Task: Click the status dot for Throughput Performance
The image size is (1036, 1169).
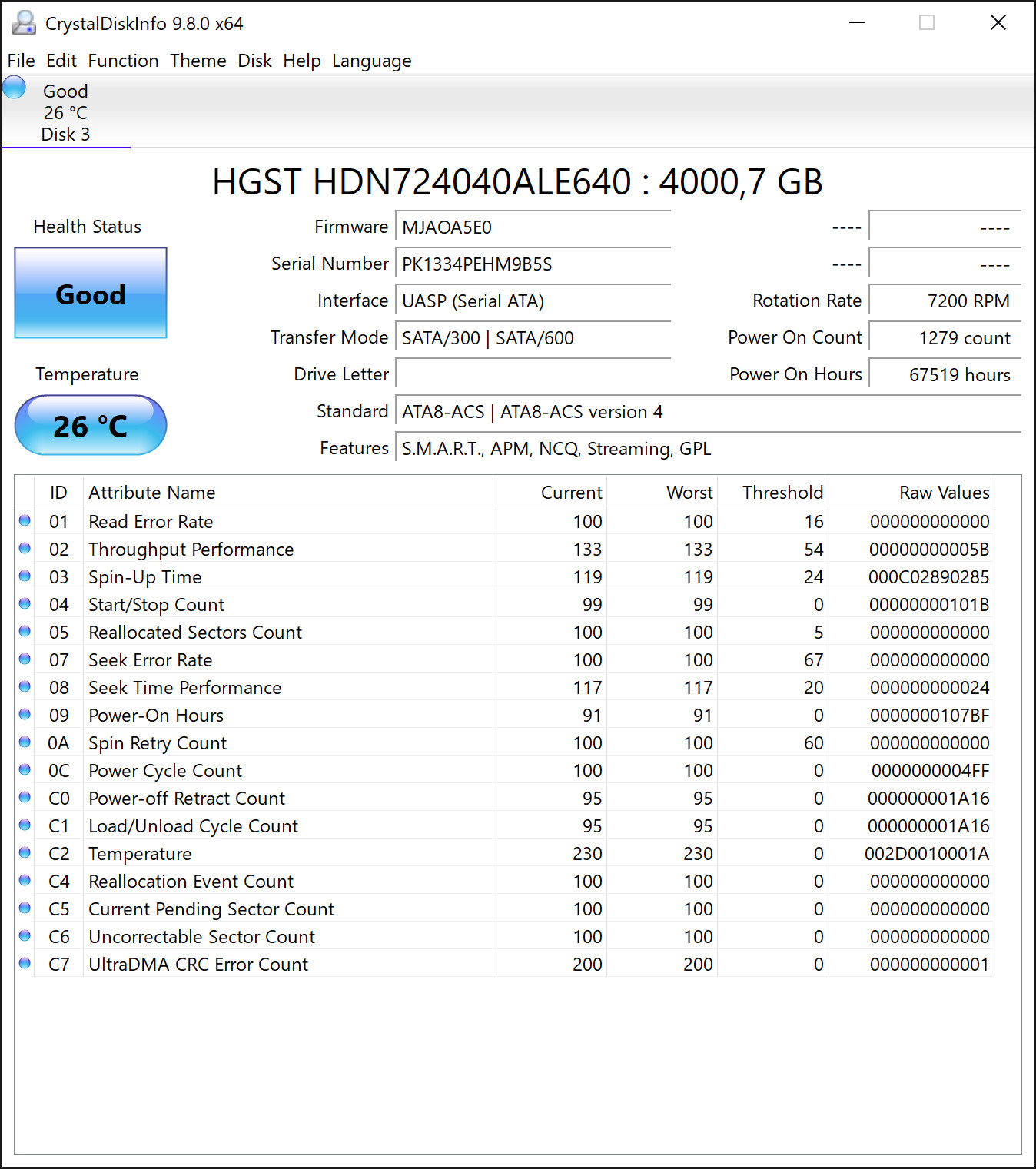Action: click(x=25, y=549)
